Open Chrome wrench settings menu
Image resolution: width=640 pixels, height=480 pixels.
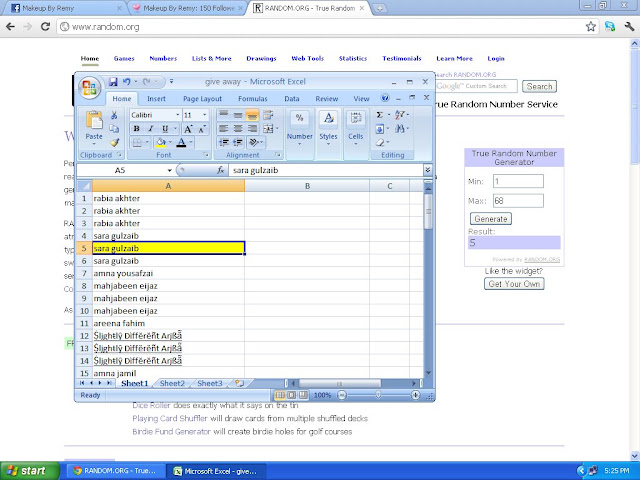click(629, 27)
